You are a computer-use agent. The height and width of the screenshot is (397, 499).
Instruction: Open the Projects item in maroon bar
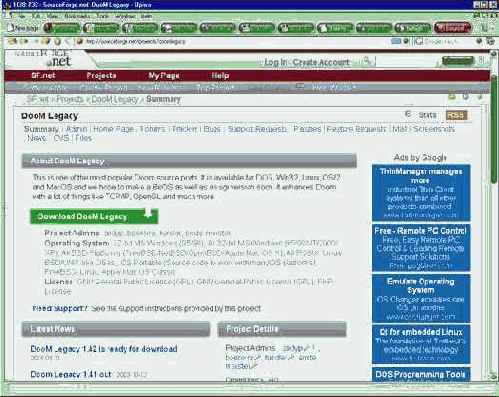[101, 76]
